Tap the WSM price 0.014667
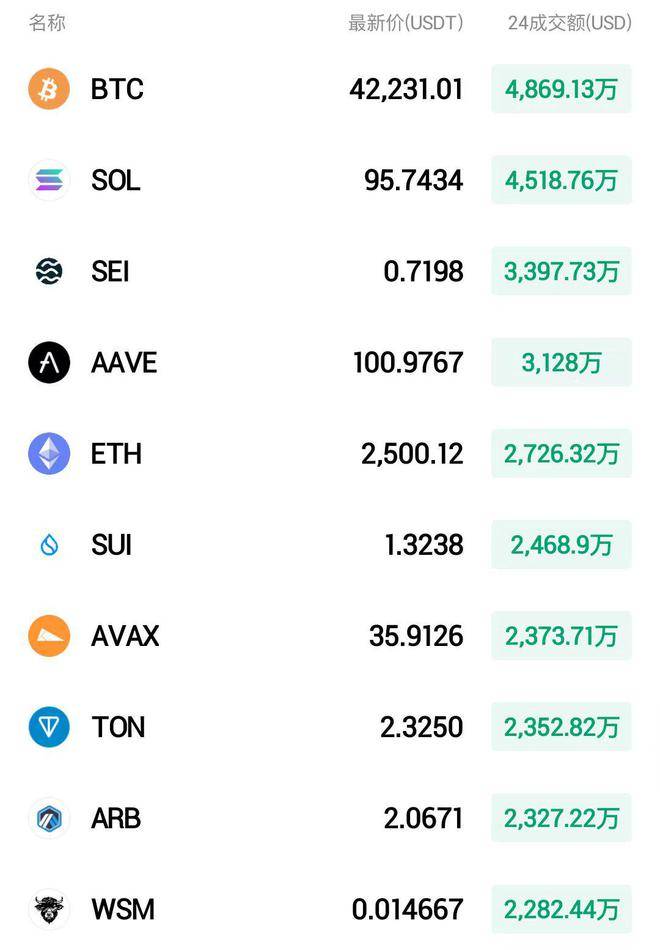The width and height of the screenshot is (660, 950). point(407,909)
